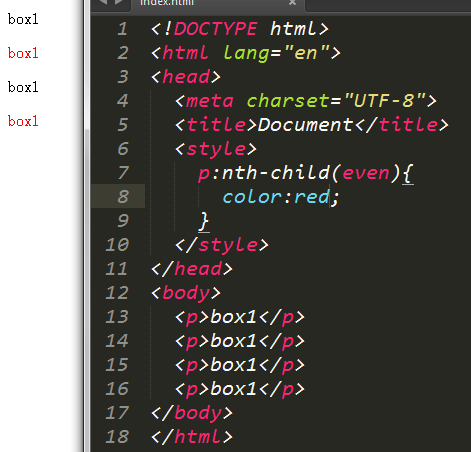Click the opening body tag on line 12
Screen dimensions: 471x452
(186, 293)
